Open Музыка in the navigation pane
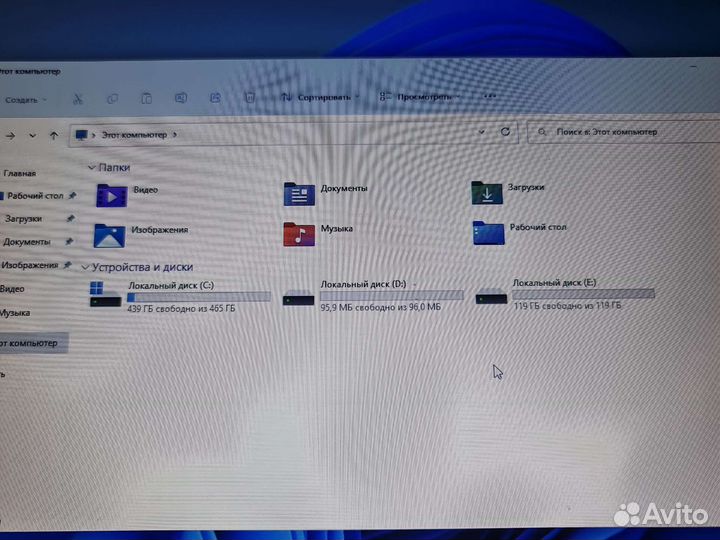This screenshot has width=720, height=540. [x=15, y=313]
